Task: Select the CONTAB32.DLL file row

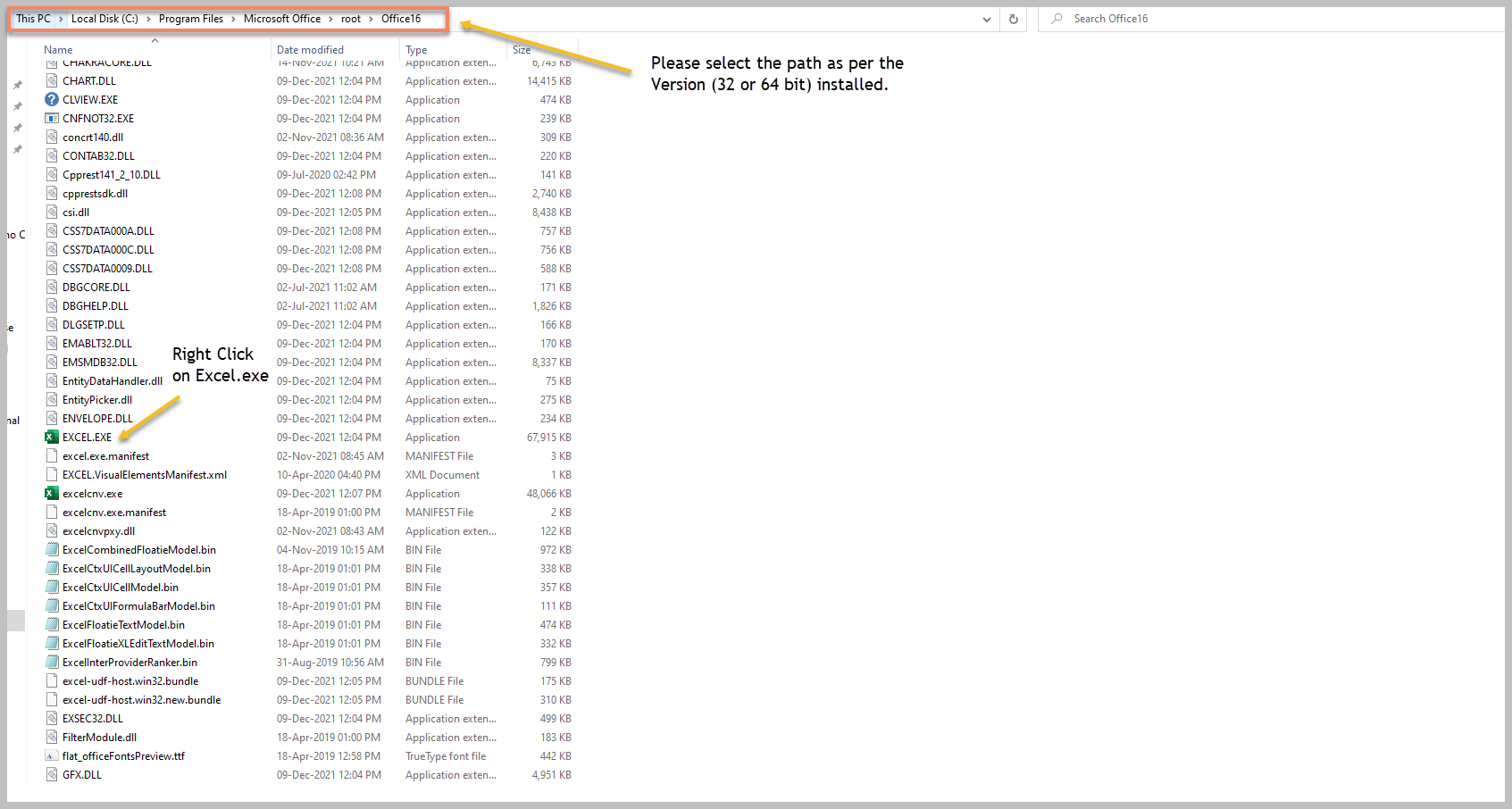Action: pyautogui.click(x=308, y=156)
